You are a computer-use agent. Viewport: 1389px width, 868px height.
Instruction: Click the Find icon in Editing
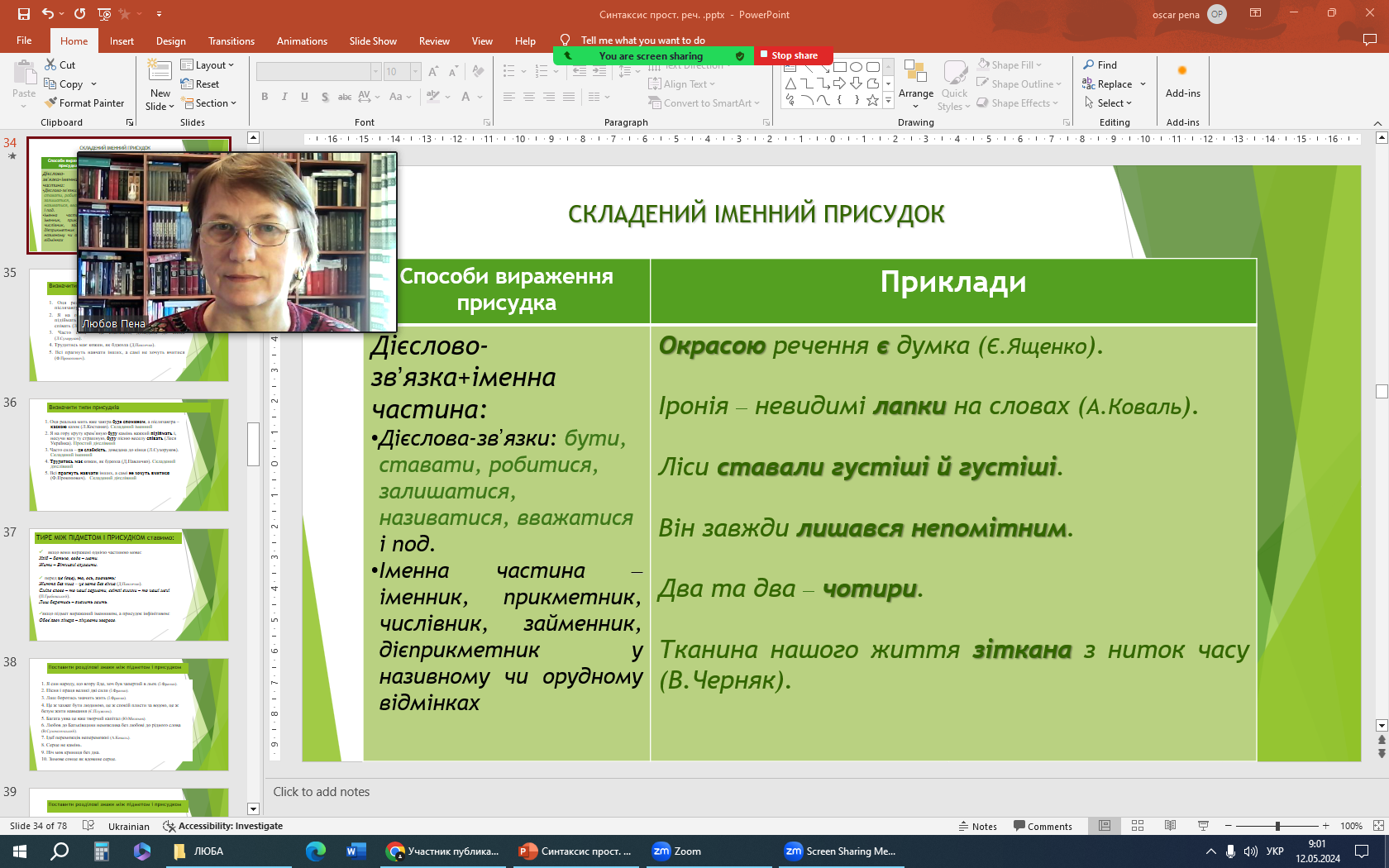coord(1089,65)
